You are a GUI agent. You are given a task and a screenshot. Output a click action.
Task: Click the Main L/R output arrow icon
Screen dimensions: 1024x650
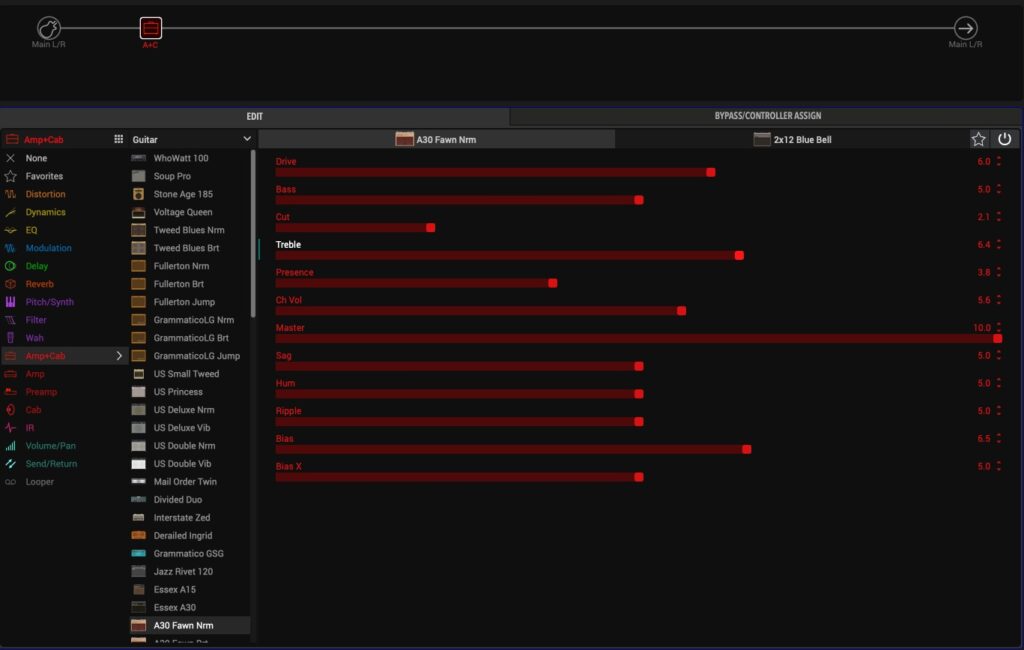point(965,28)
